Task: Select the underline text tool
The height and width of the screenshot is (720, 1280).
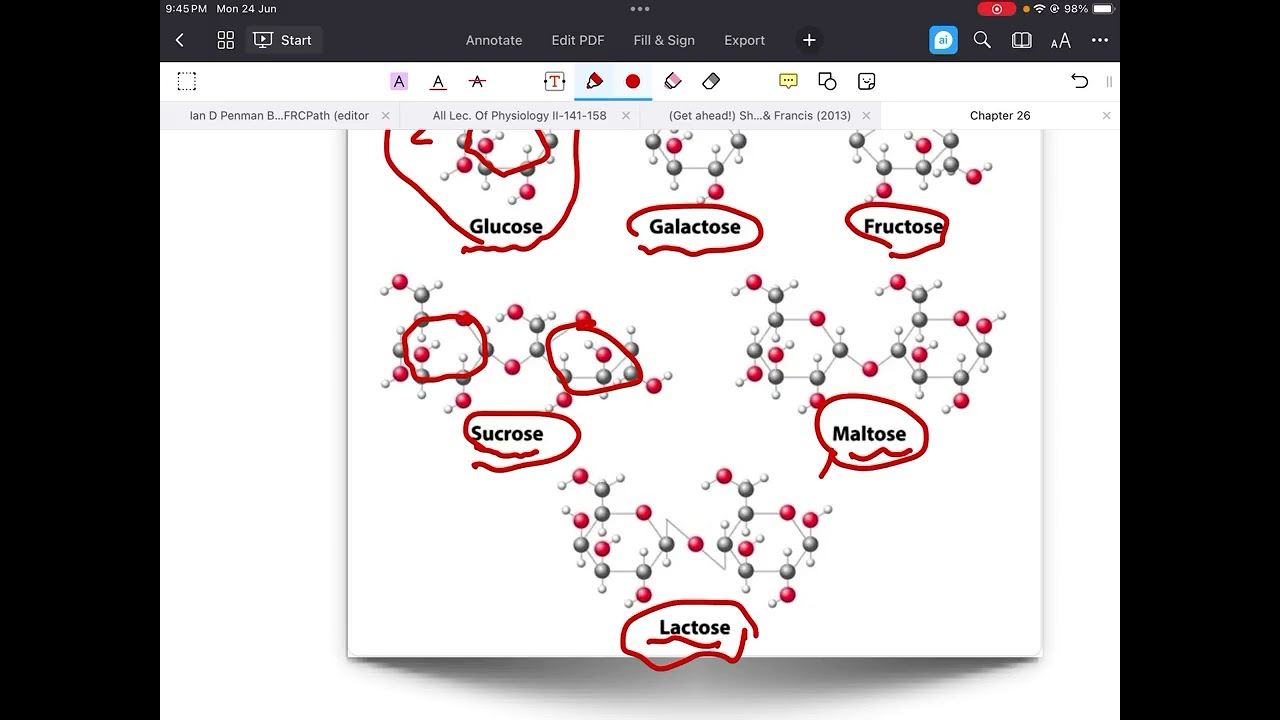Action: (x=438, y=81)
